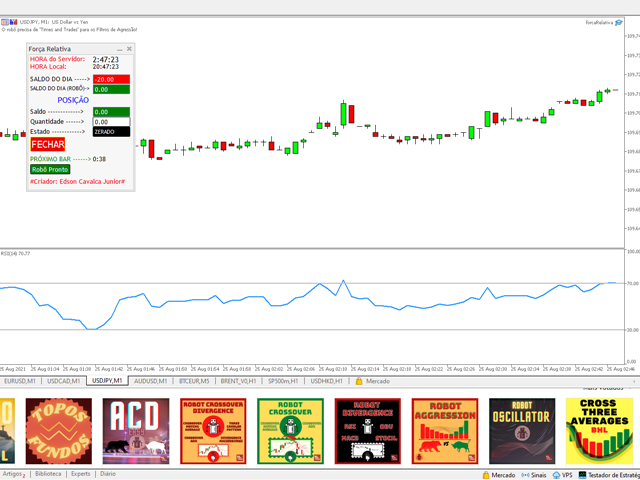Click the Criador Edson Cavalca Junior text
640x480 pixels.
[78, 181]
